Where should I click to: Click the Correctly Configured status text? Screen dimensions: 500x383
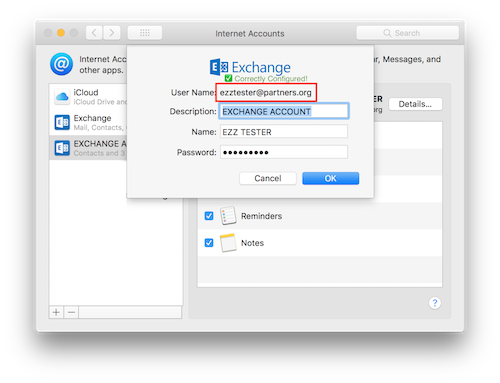click(271, 79)
